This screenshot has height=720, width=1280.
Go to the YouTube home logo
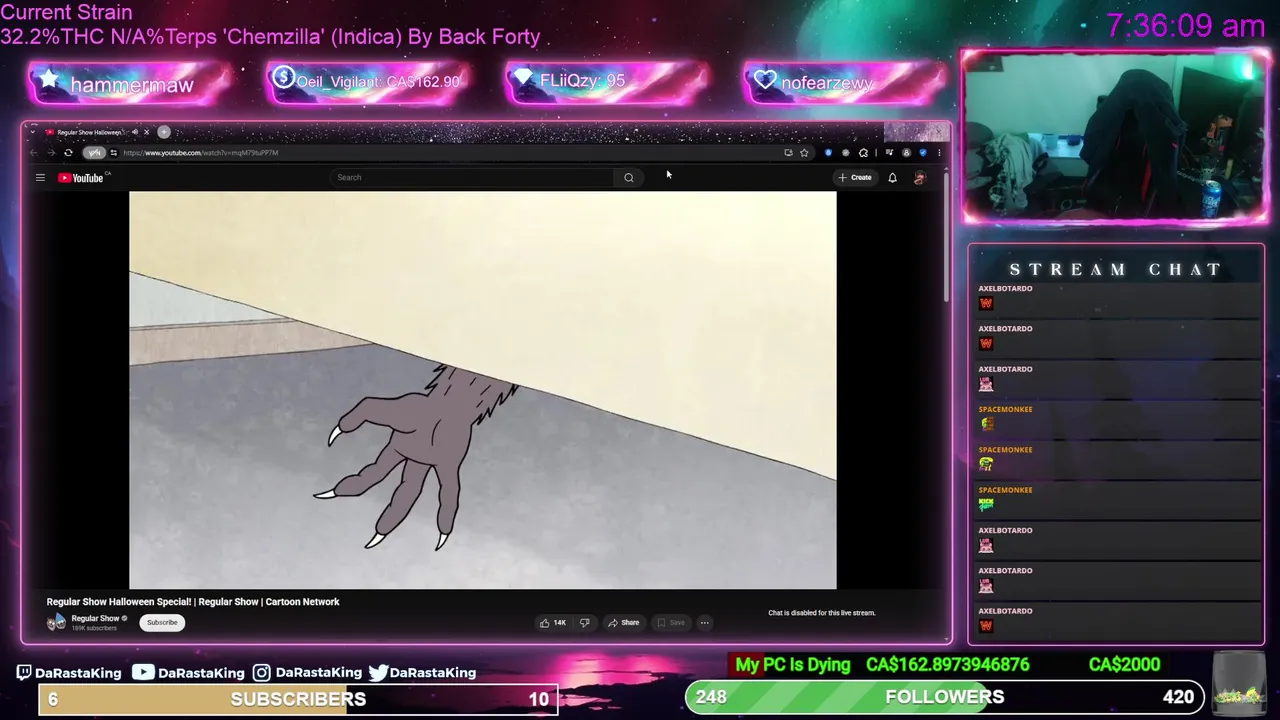pos(81,178)
